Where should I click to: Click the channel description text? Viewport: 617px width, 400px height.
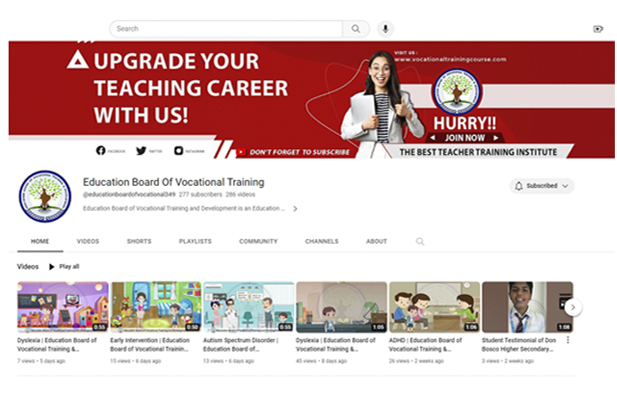184,208
